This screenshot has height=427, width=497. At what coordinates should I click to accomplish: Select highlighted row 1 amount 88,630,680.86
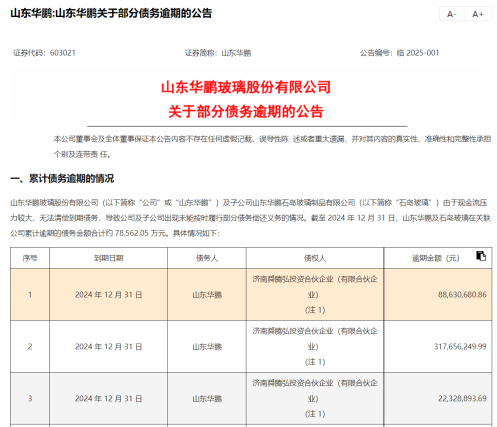(462, 295)
